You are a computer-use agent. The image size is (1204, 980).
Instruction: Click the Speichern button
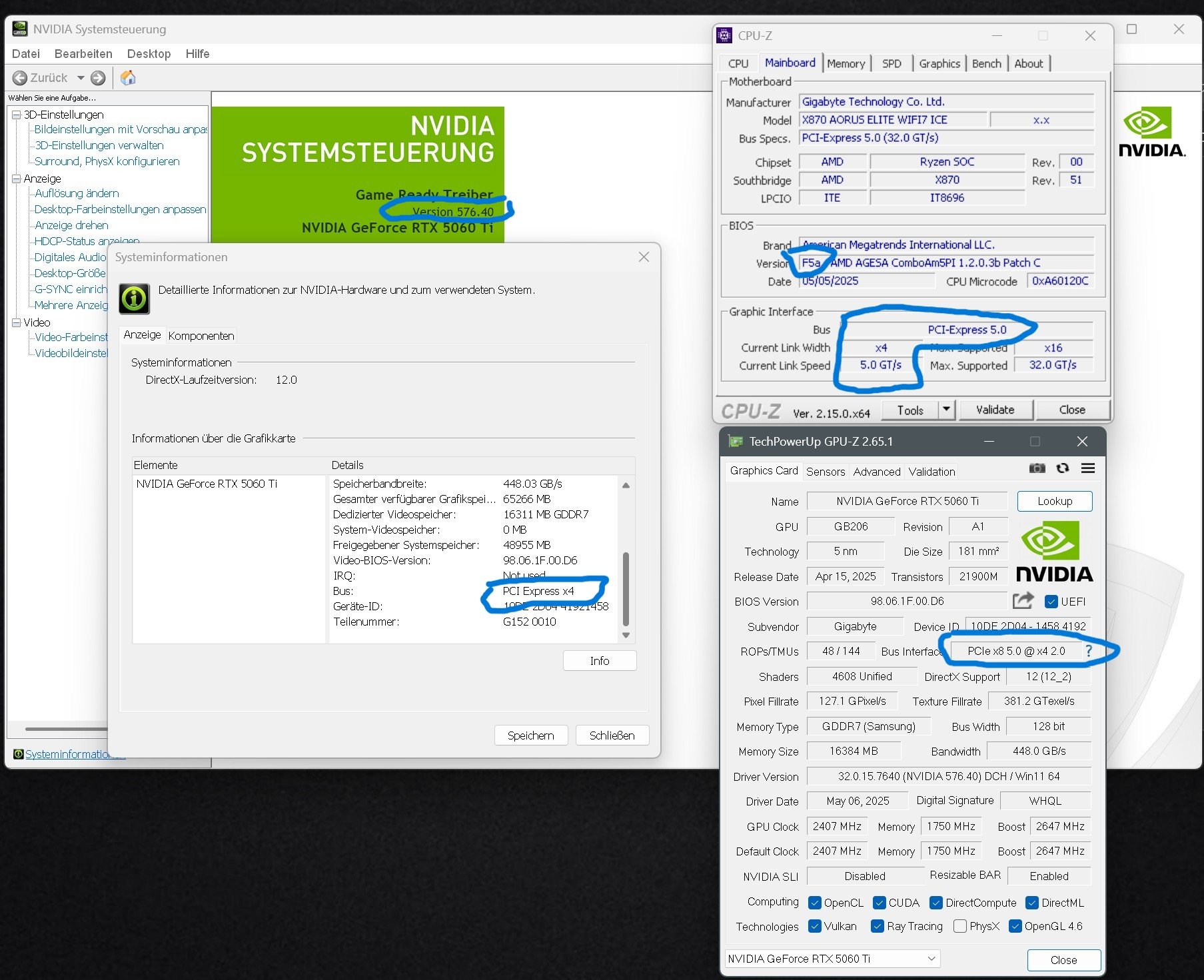click(x=530, y=735)
